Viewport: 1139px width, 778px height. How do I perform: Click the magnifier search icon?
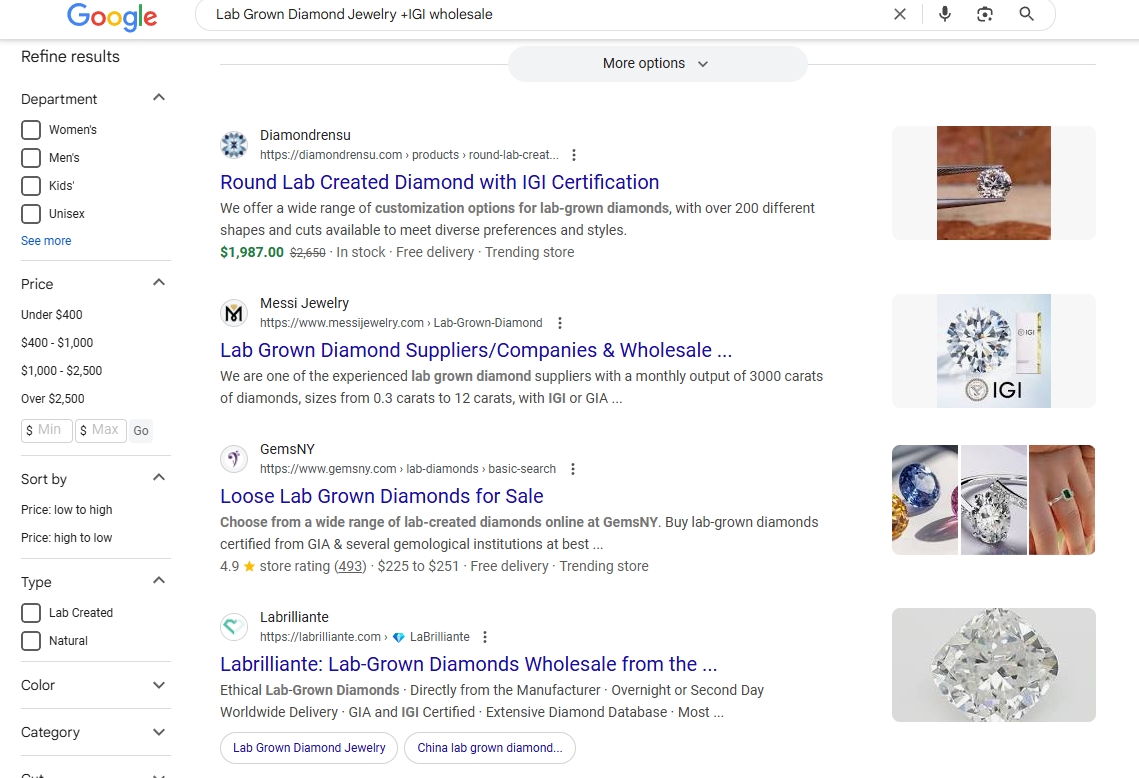(x=1026, y=14)
